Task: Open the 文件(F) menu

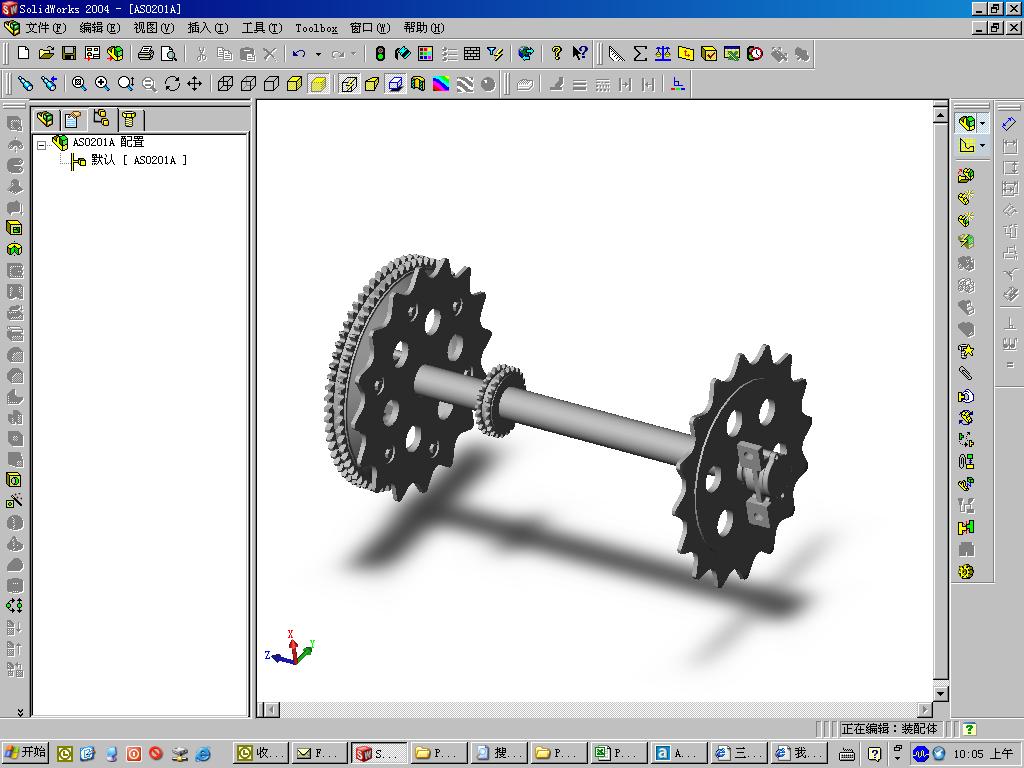Action: [46, 27]
